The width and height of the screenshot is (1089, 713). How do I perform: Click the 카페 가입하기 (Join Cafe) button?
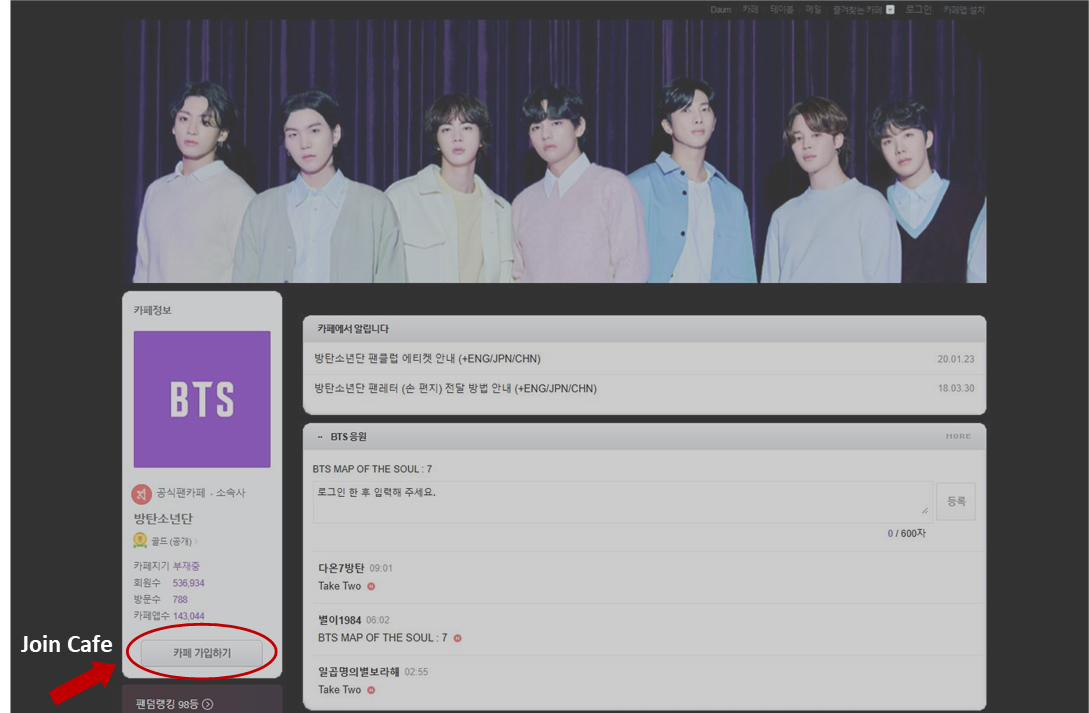(201, 653)
